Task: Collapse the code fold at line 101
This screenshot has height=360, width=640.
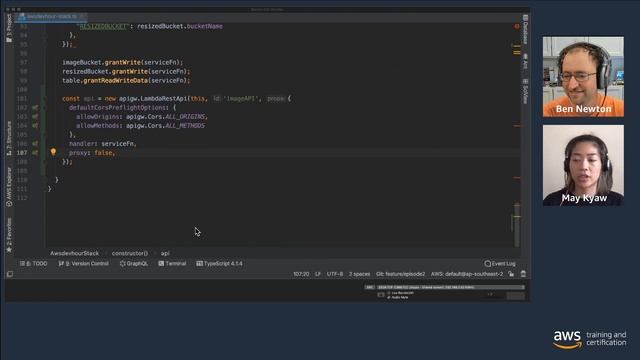Action: [x=44, y=99]
